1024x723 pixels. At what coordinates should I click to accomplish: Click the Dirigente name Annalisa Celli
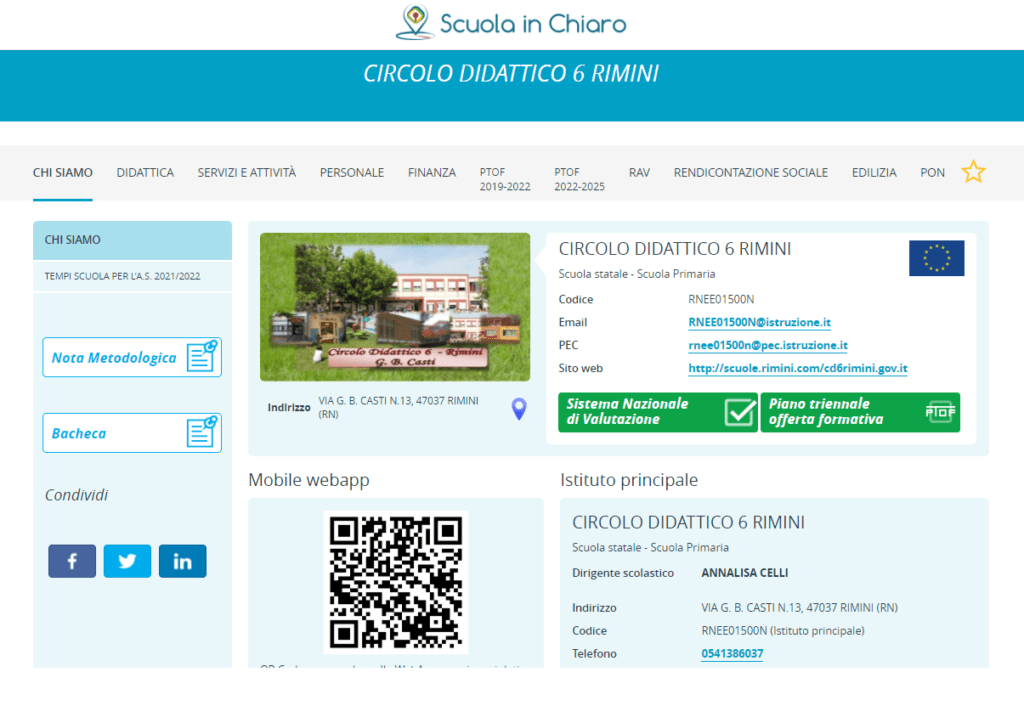pyautogui.click(x=744, y=573)
